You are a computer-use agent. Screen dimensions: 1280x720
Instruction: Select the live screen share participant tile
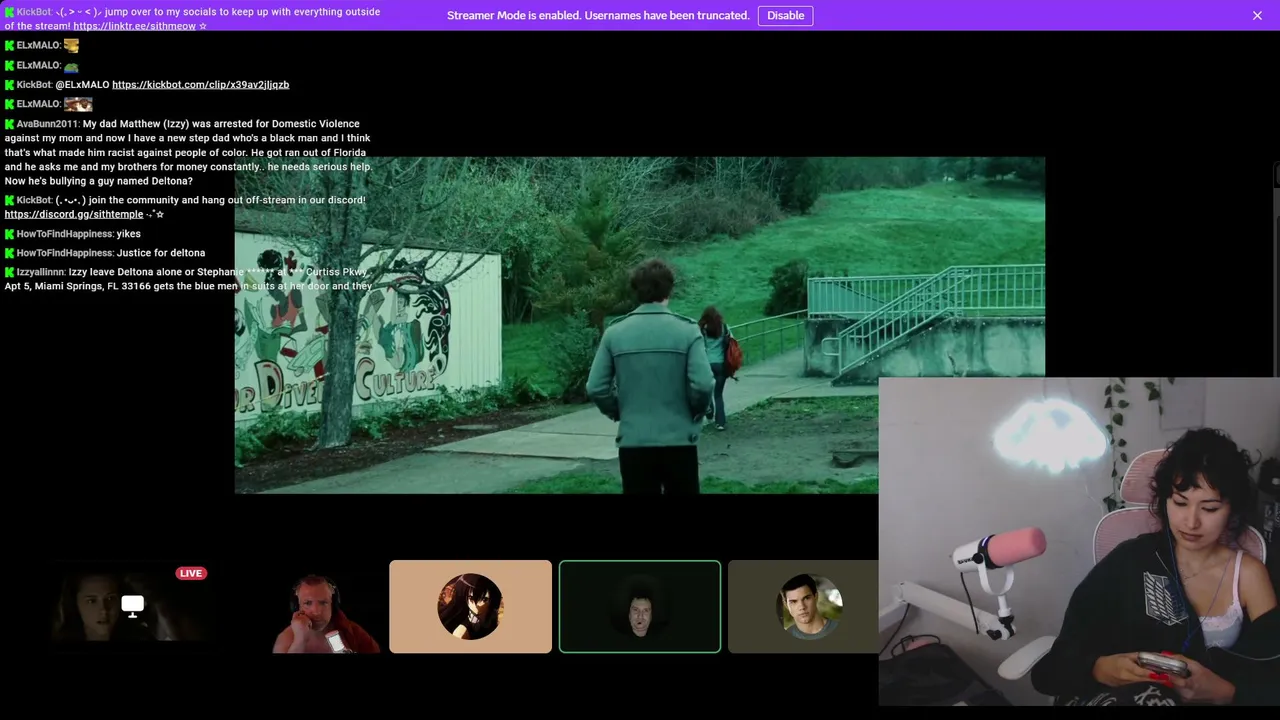[x=132, y=607]
